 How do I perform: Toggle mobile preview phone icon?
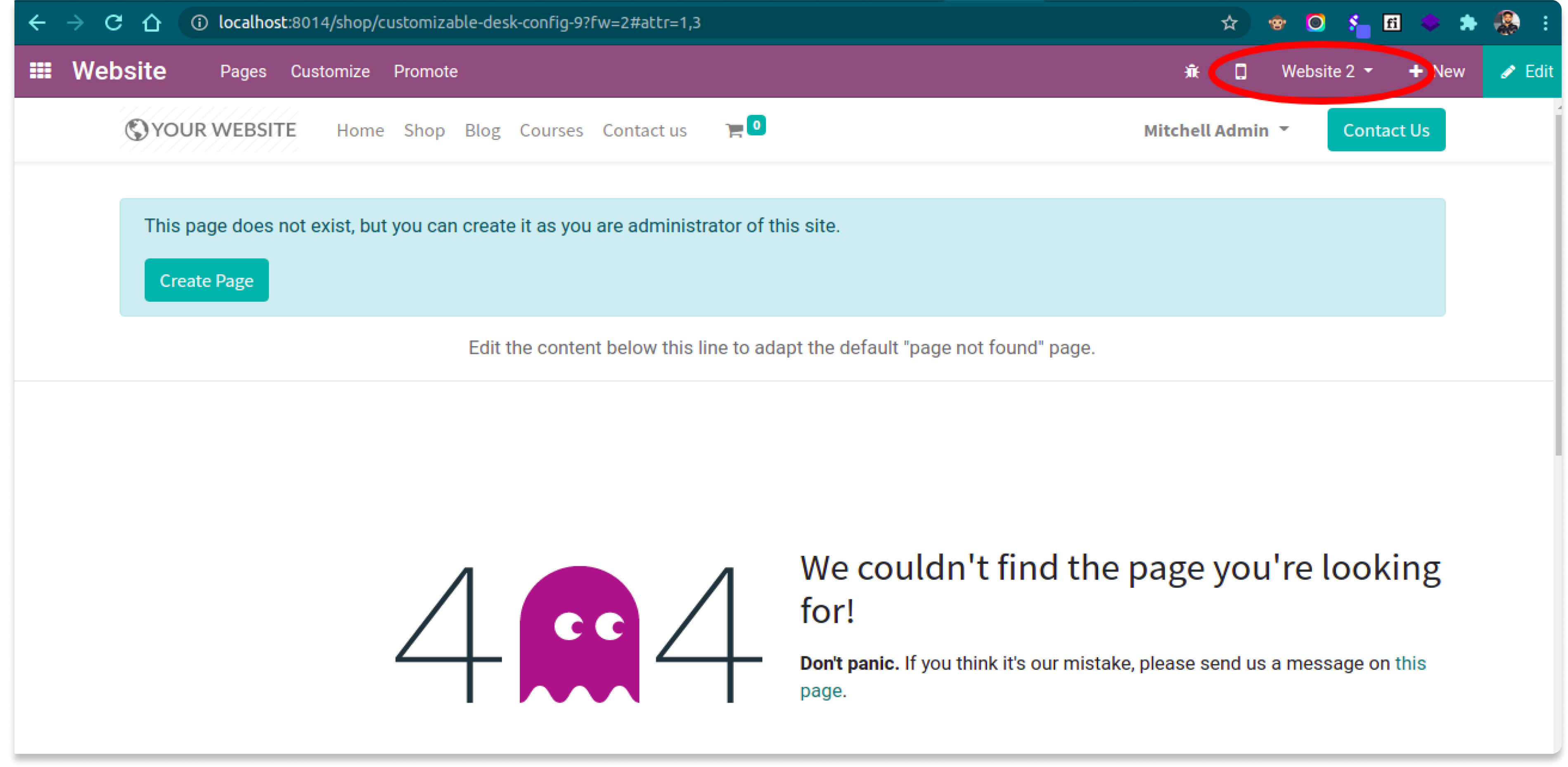[x=1241, y=72]
